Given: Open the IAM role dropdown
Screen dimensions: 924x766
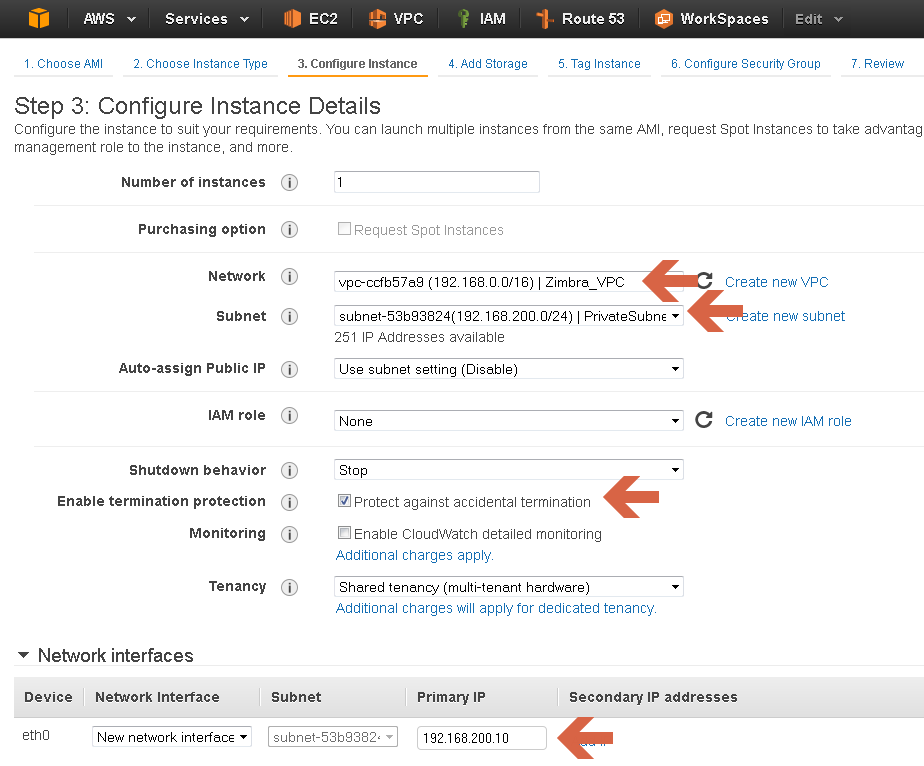Looking at the screenshot, I should click(x=509, y=421).
